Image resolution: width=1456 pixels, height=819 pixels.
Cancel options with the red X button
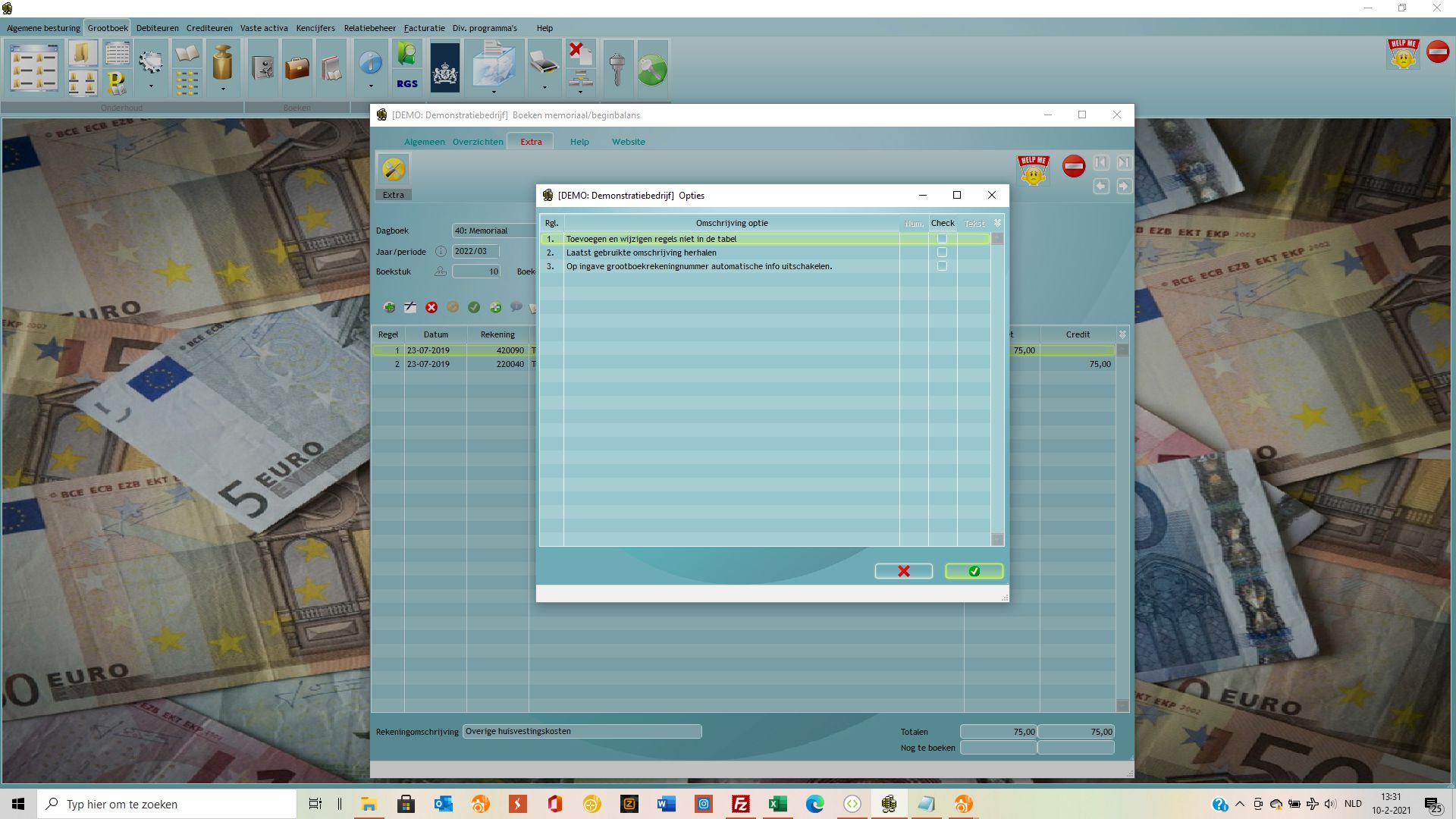[x=903, y=571]
